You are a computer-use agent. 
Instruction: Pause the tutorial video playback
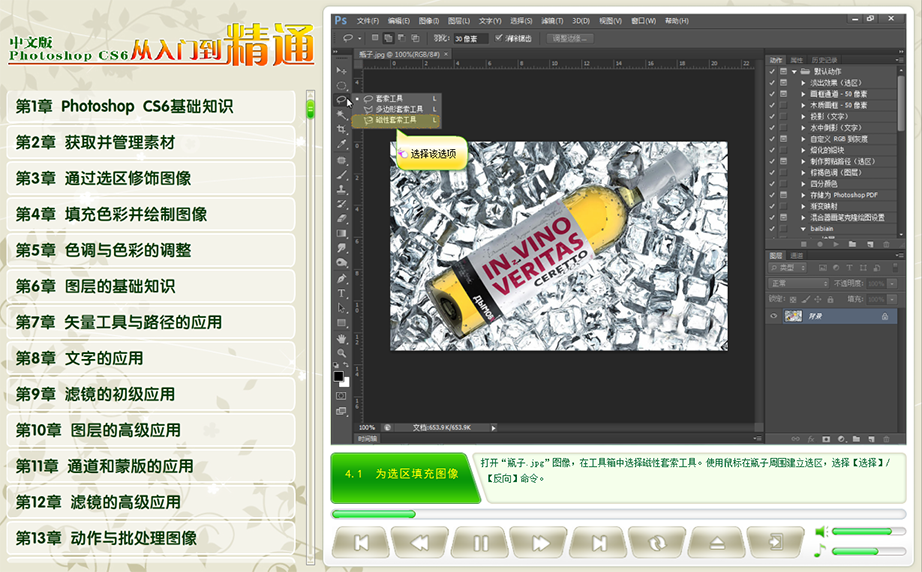tap(480, 543)
